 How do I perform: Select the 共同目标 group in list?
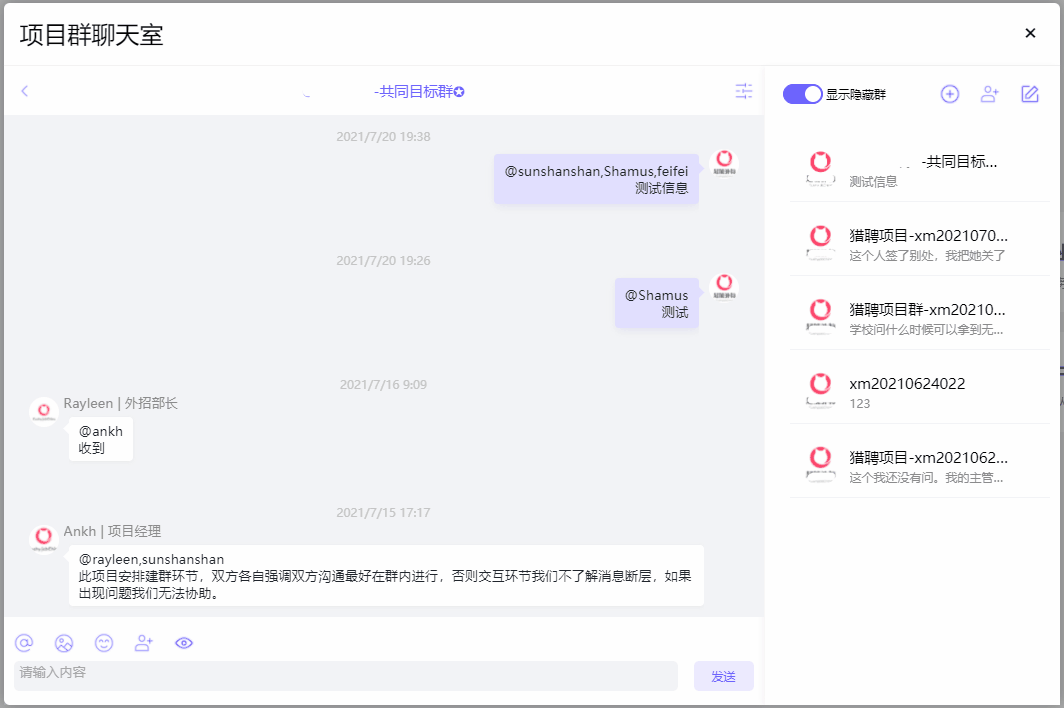click(x=919, y=170)
